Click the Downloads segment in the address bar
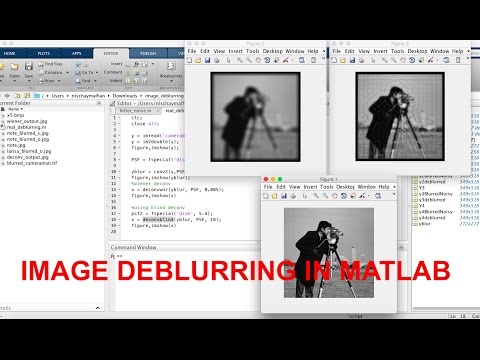 (125, 96)
